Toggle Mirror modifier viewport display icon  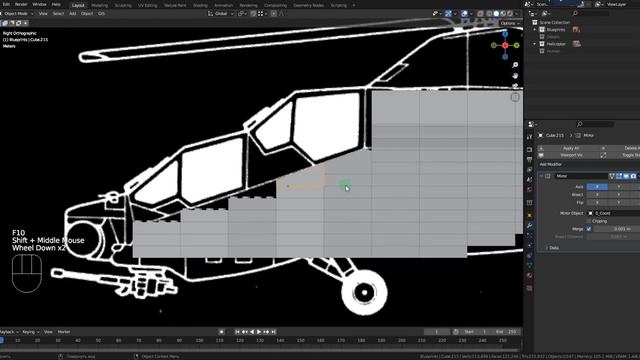point(626,176)
